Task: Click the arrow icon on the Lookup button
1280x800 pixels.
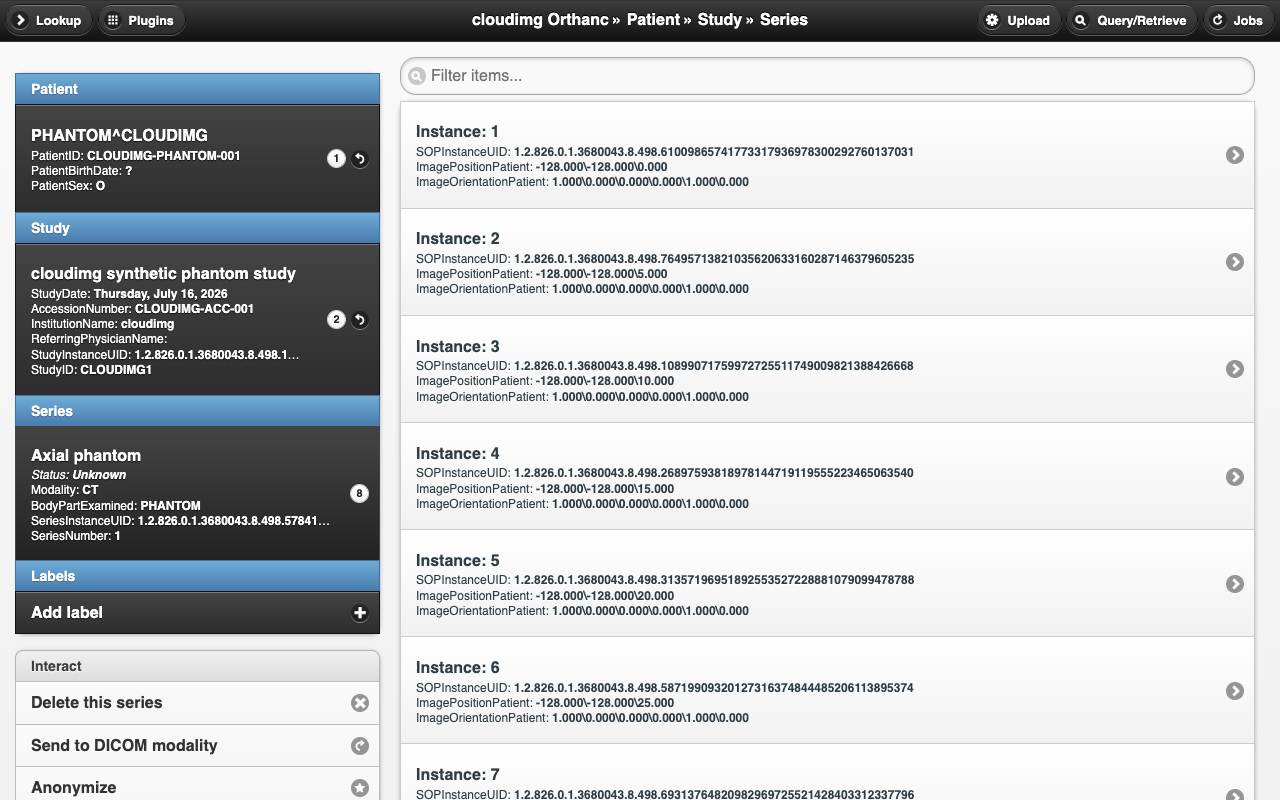Action: tap(21, 20)
